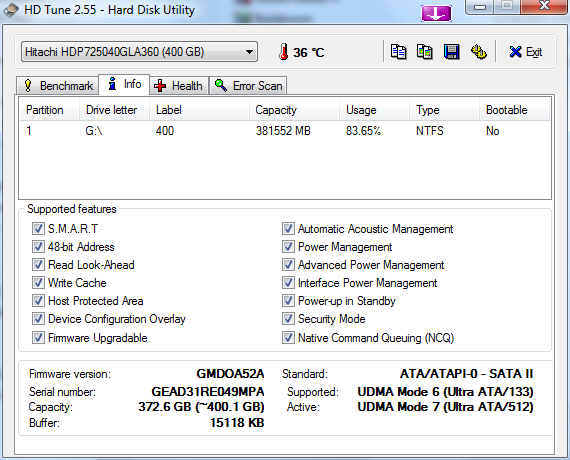The height and width of the screenshot is (460, 570).
Task: Switch to the Health tab
Action: pyautogui.click(x=178, y=86)
